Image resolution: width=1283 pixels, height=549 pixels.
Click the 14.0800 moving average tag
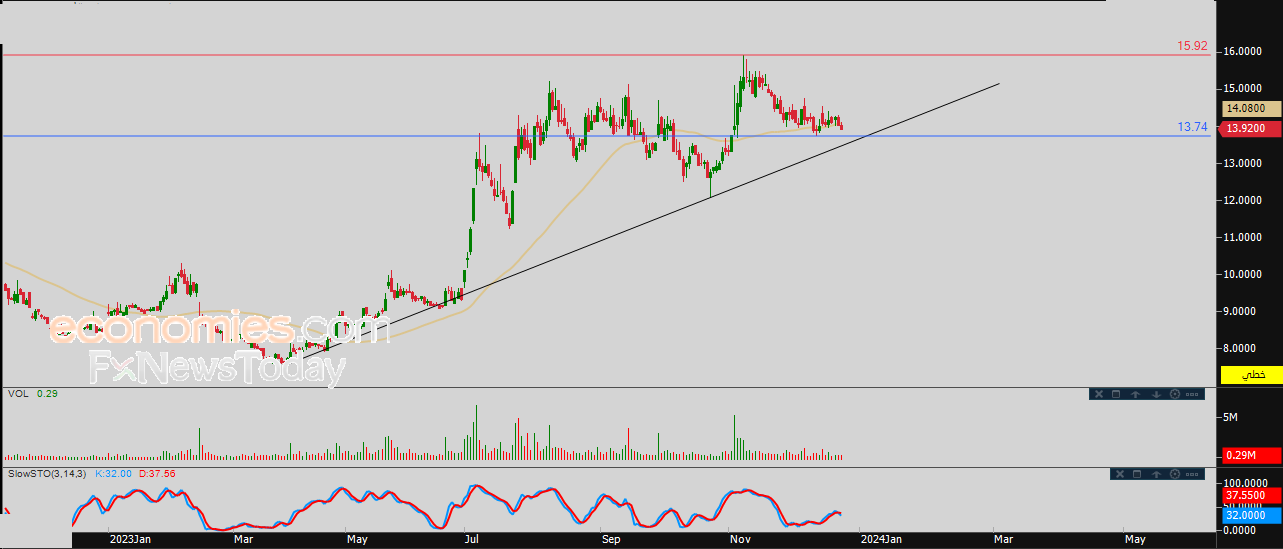[x=1251, y=108]
